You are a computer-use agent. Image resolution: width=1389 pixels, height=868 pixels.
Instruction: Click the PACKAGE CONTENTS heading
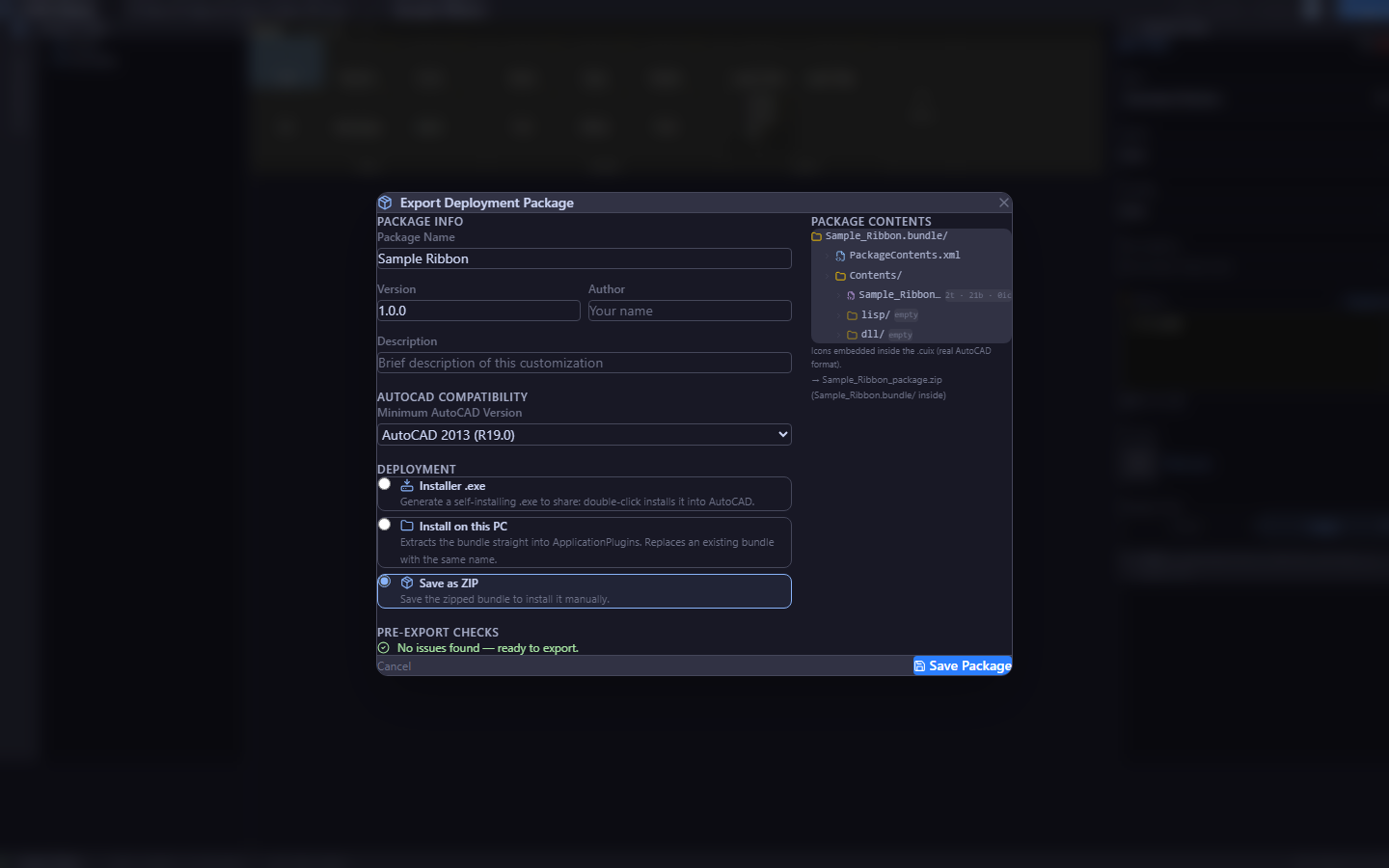pos(871,222)
